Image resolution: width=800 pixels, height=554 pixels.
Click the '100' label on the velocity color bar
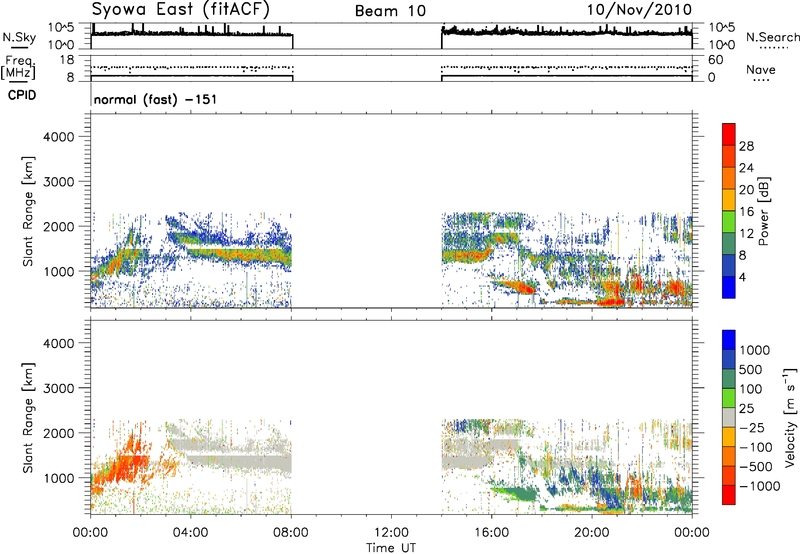[751, 389]
